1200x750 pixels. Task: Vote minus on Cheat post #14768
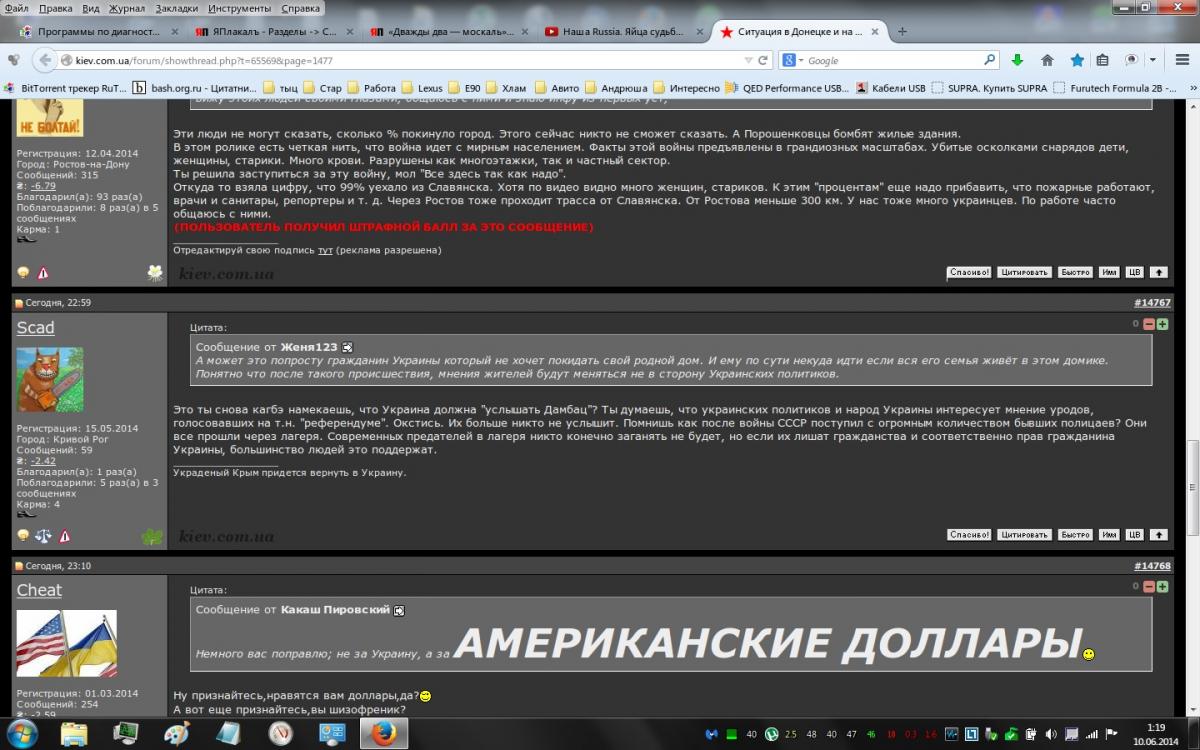1149,587
